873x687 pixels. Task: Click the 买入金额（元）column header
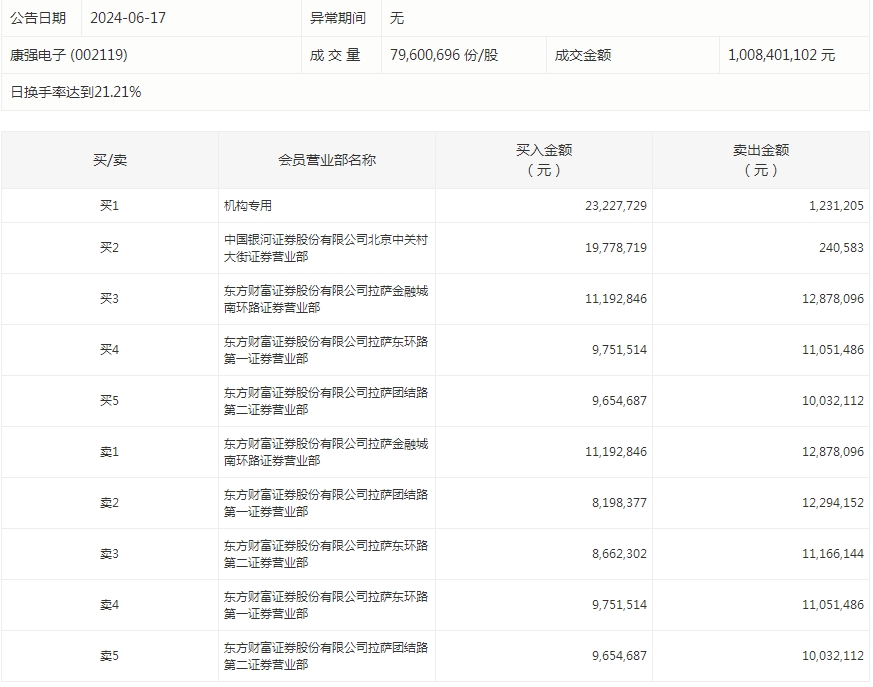[544, 160]
